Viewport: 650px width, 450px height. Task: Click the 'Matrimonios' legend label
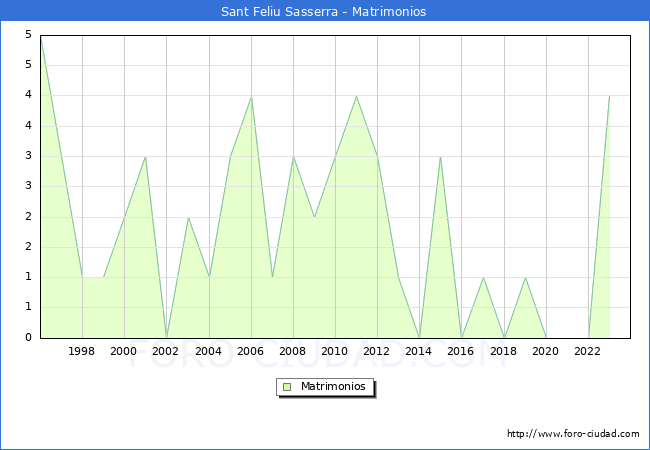333,386
